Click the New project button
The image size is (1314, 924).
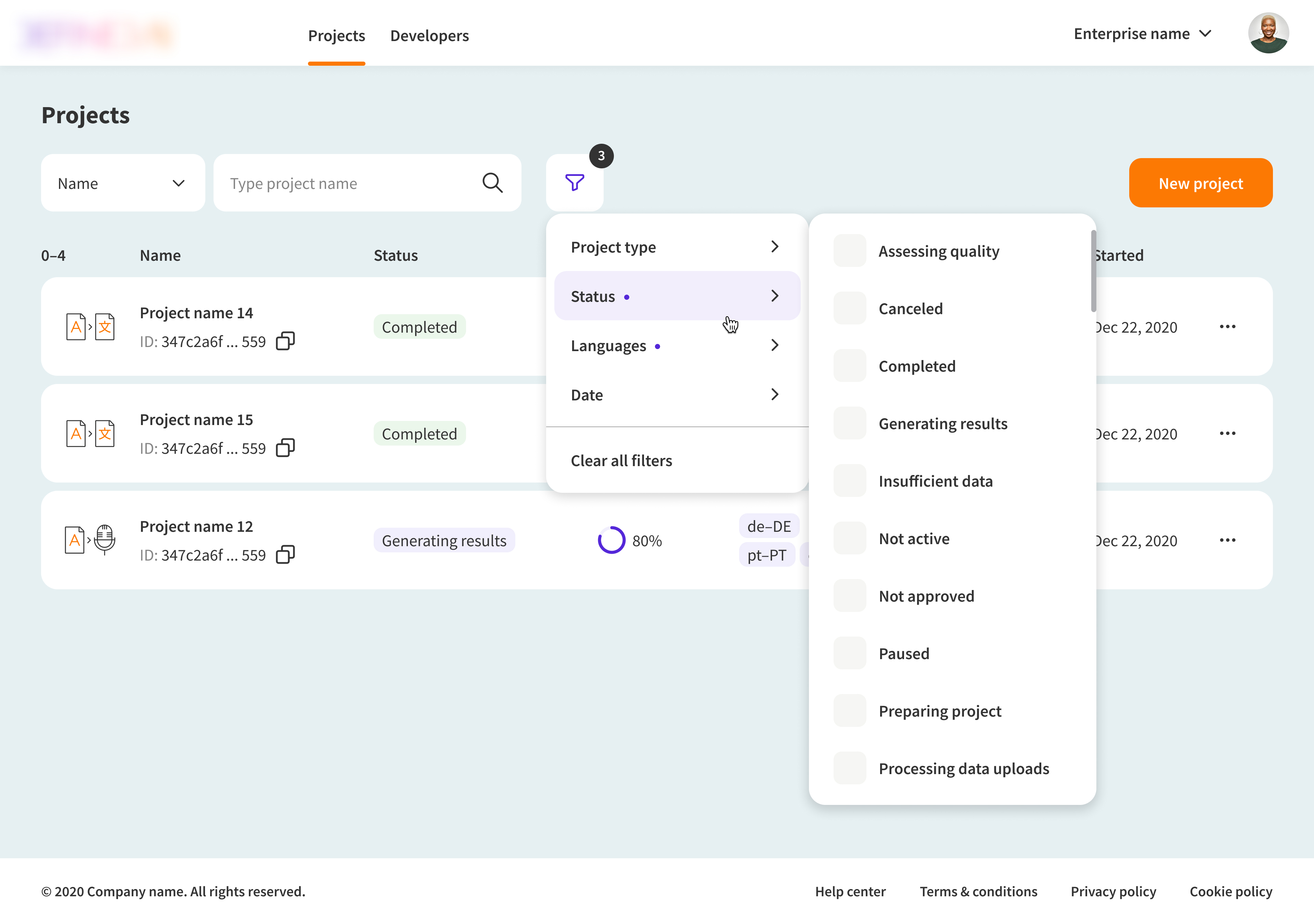pyautogui.click(x=1200, y=183)
